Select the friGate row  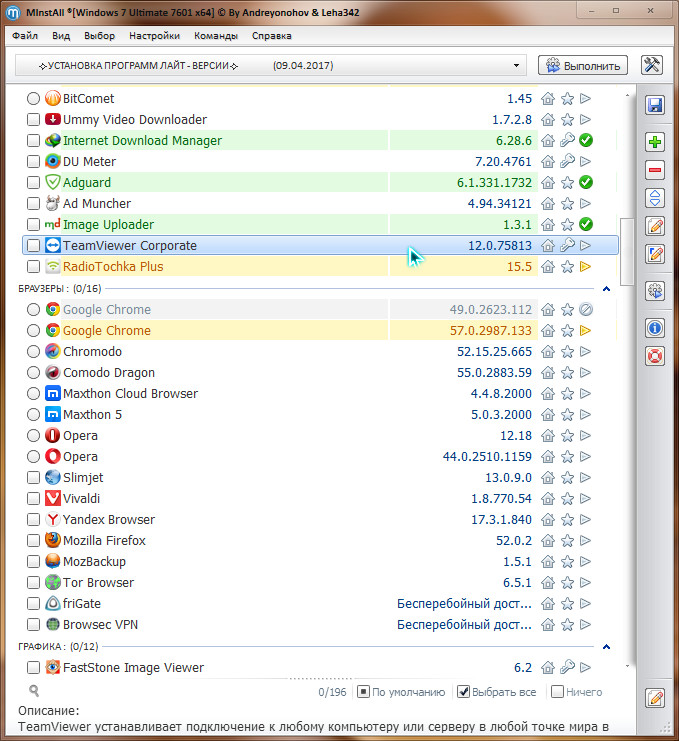click(320, 603)
